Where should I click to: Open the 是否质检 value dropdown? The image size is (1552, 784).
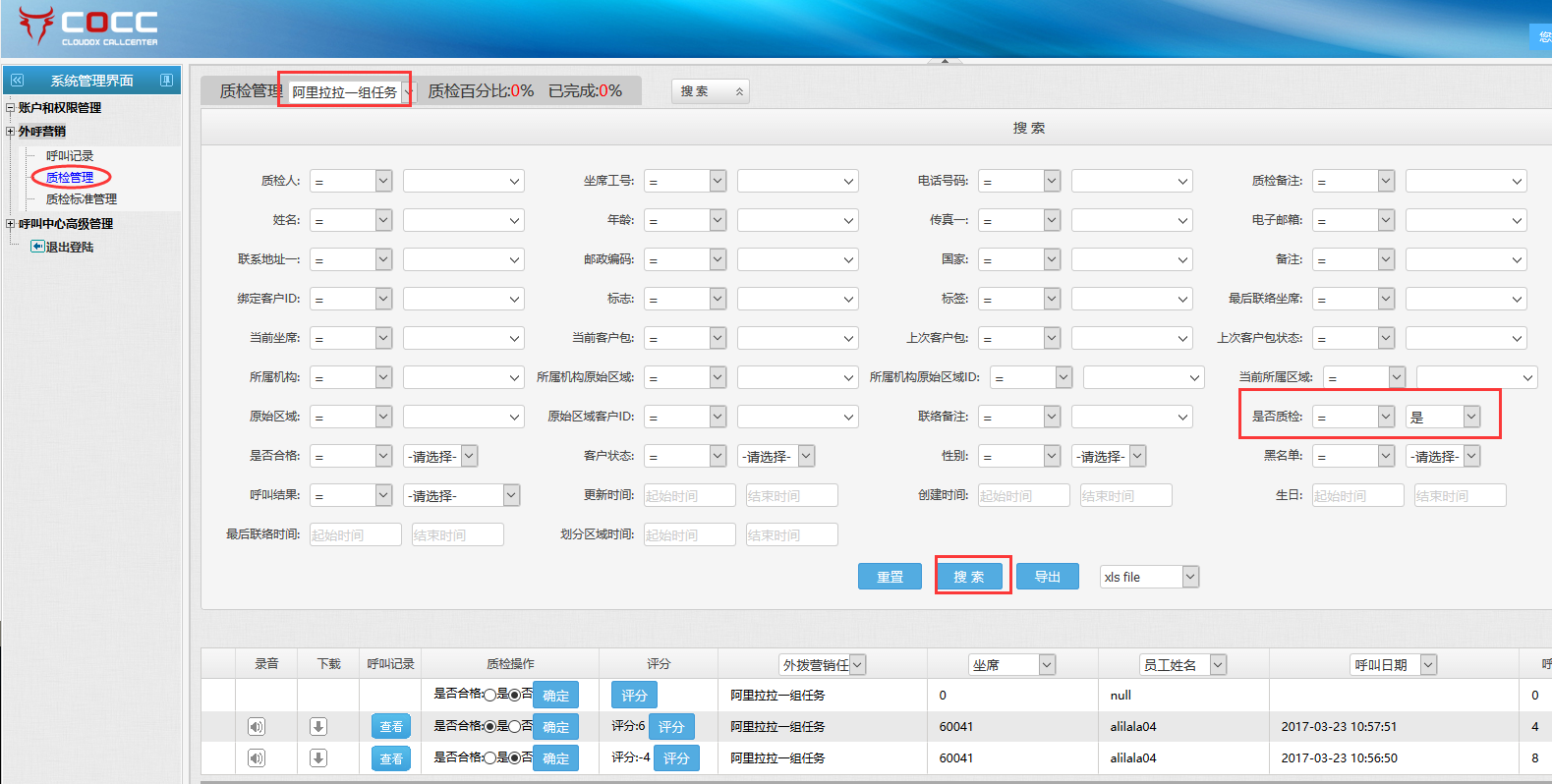1443,417
